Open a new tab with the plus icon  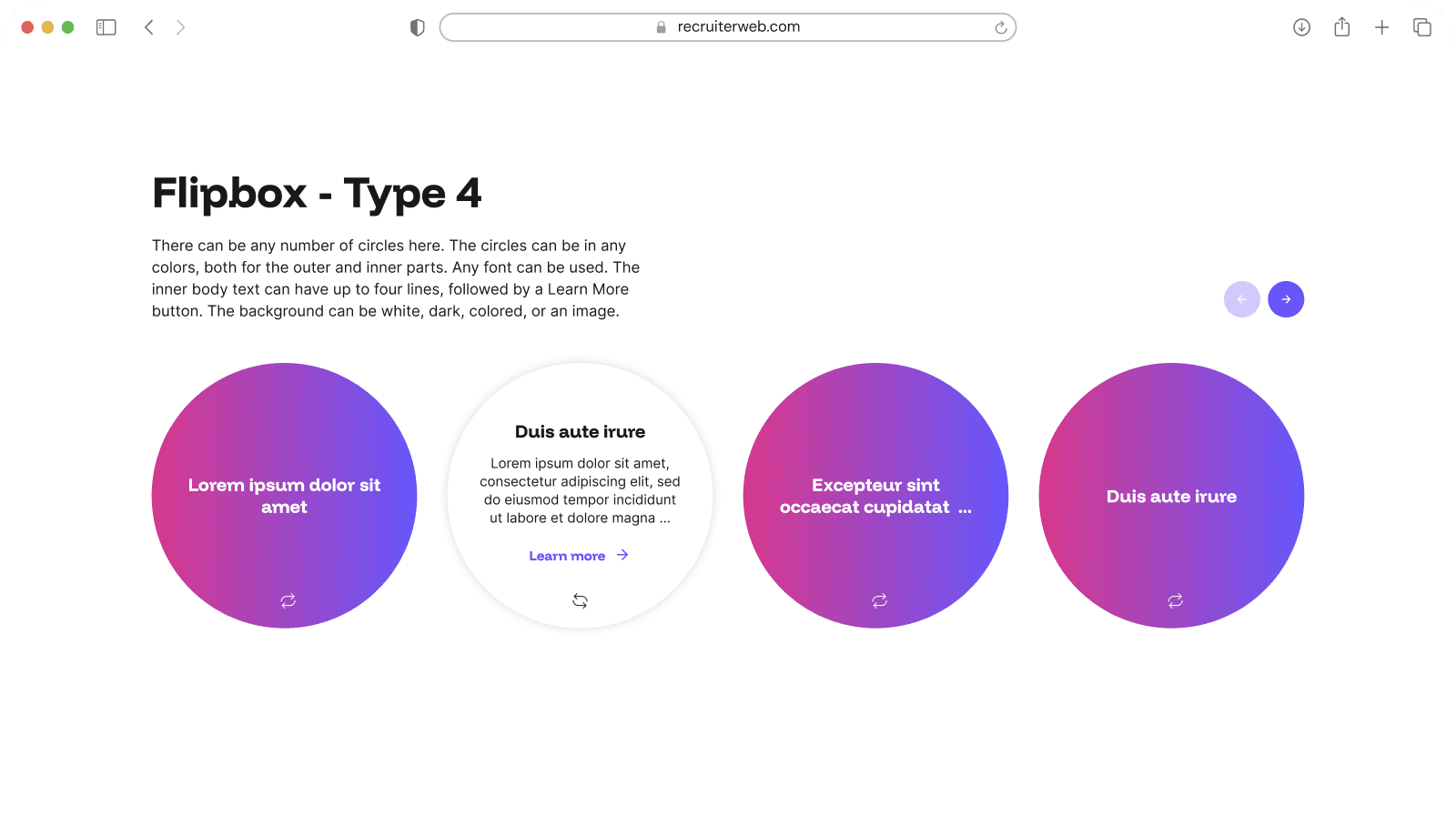click(1381, 27)
